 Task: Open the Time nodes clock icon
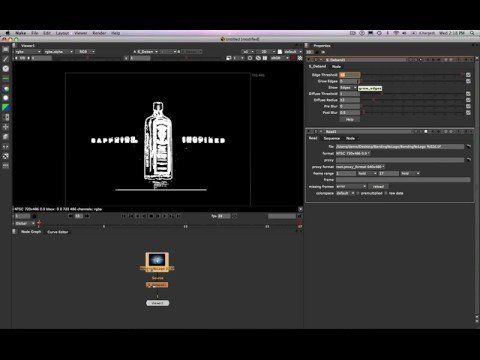click(6, 69)
